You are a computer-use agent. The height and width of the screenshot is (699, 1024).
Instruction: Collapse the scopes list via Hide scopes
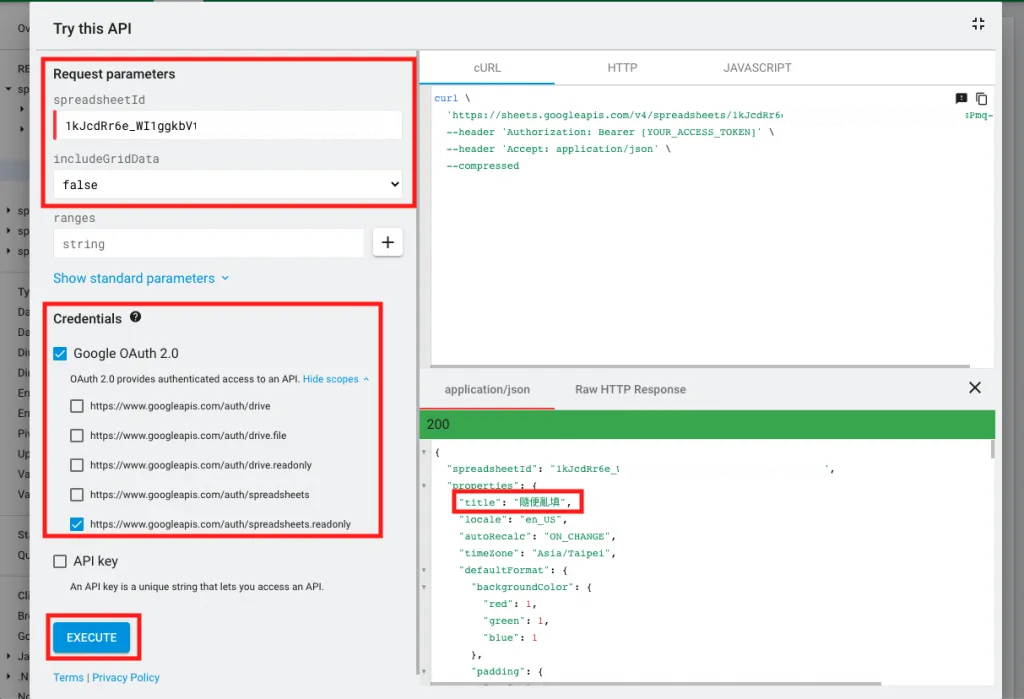coord(336,379)
